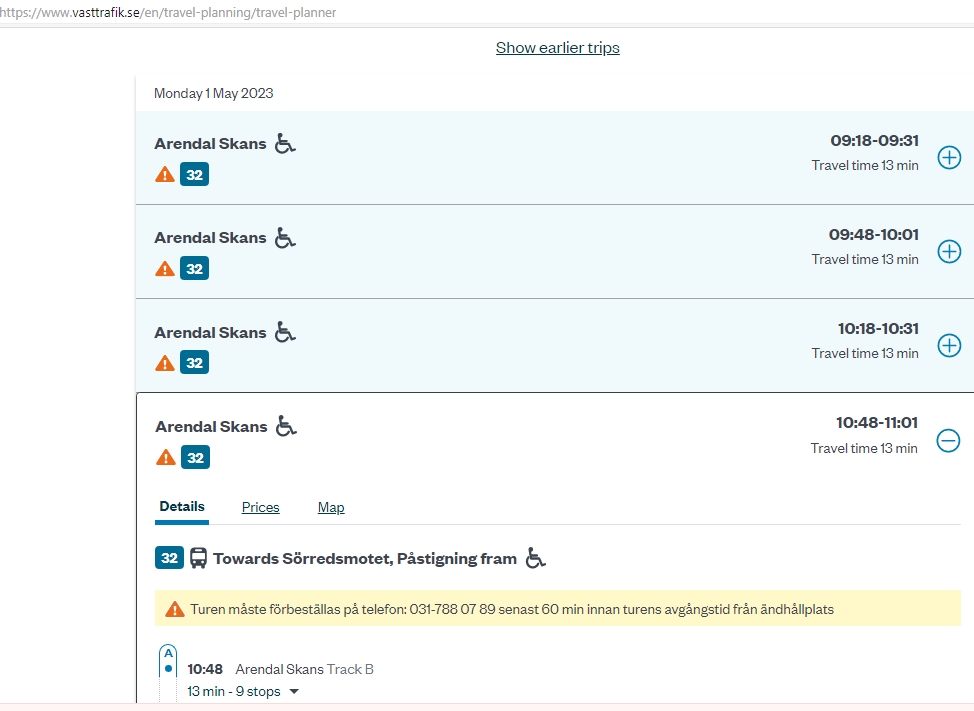
Task: Click wheelchair icon on 10:18 trip
Action: click(286, 332)
